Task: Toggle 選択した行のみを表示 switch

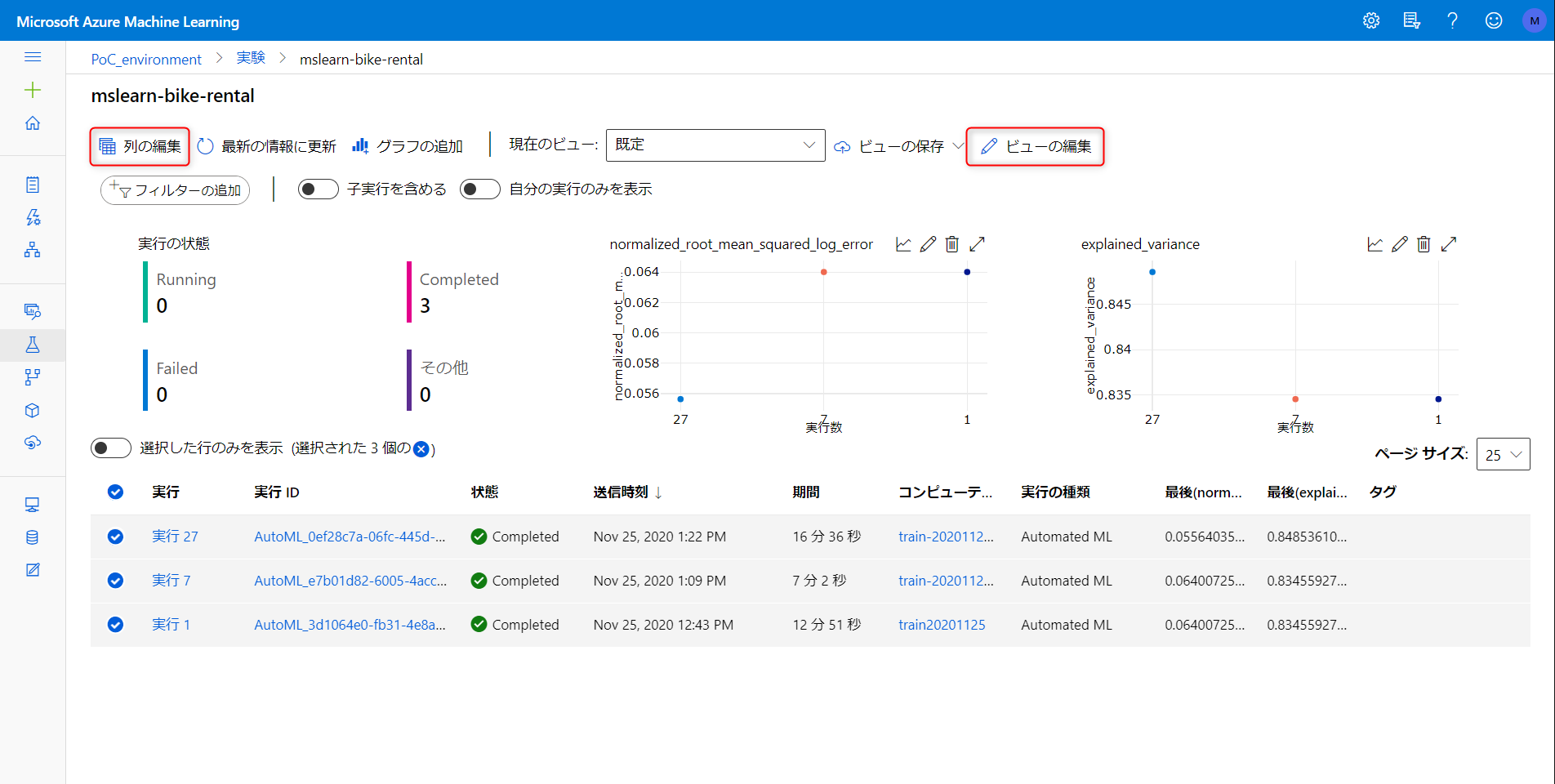Action: click(111, 448)
